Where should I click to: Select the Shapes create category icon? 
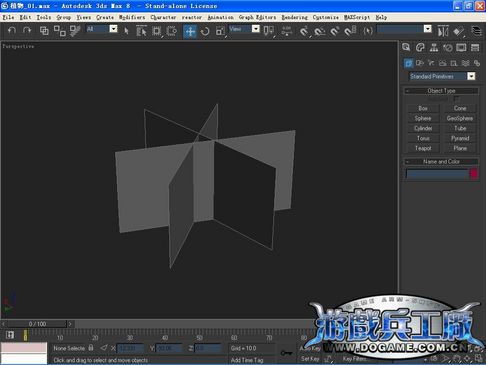tap(420, 63)
